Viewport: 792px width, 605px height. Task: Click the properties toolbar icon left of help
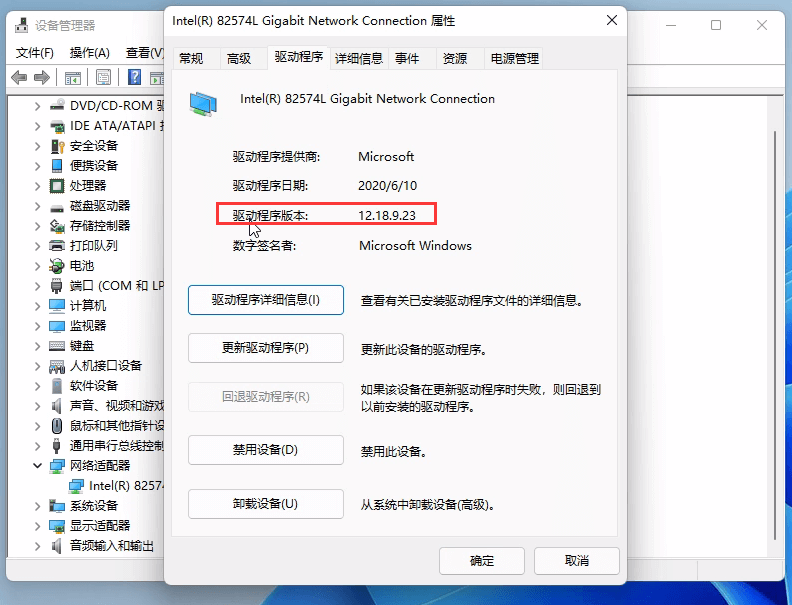click(104, 78)
